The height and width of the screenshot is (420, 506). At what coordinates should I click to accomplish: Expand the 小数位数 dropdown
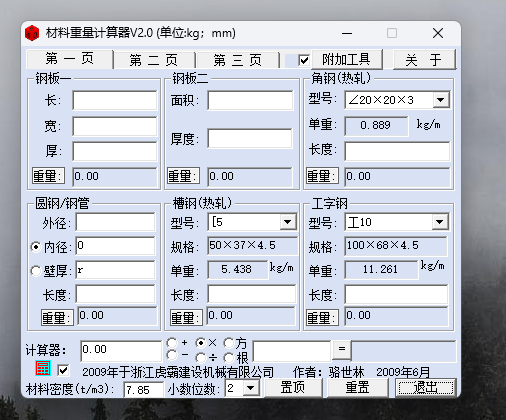click(x=251, y=388)
